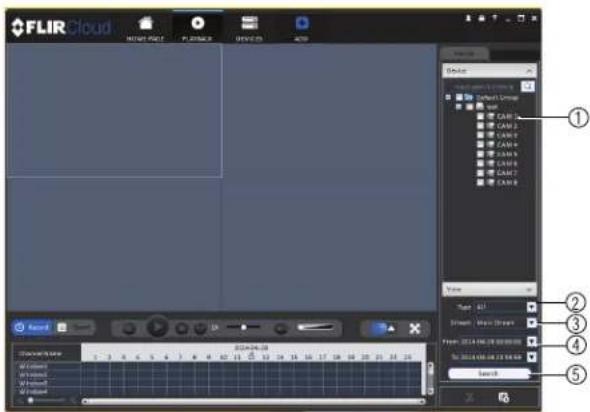Click the CAM 2 camera icon
This screenshot has width=590, height=412.
(490, 126)
